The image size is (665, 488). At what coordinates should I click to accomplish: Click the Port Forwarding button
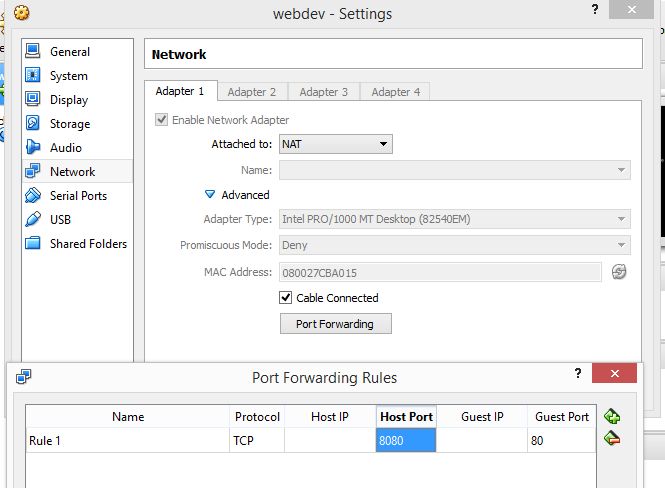click(335, 324)
